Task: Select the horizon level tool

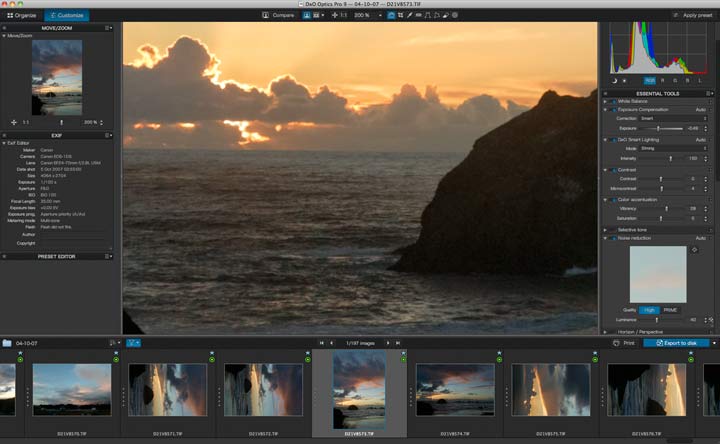Action: (418, 15)
